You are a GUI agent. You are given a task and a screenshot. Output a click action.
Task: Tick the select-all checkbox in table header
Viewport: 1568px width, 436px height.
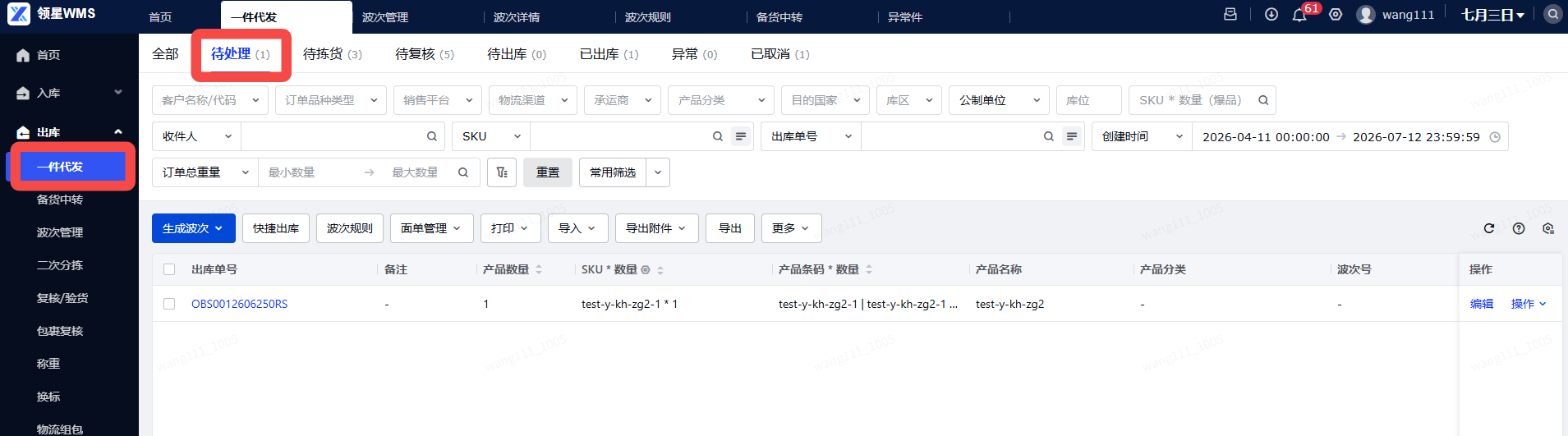169,269
